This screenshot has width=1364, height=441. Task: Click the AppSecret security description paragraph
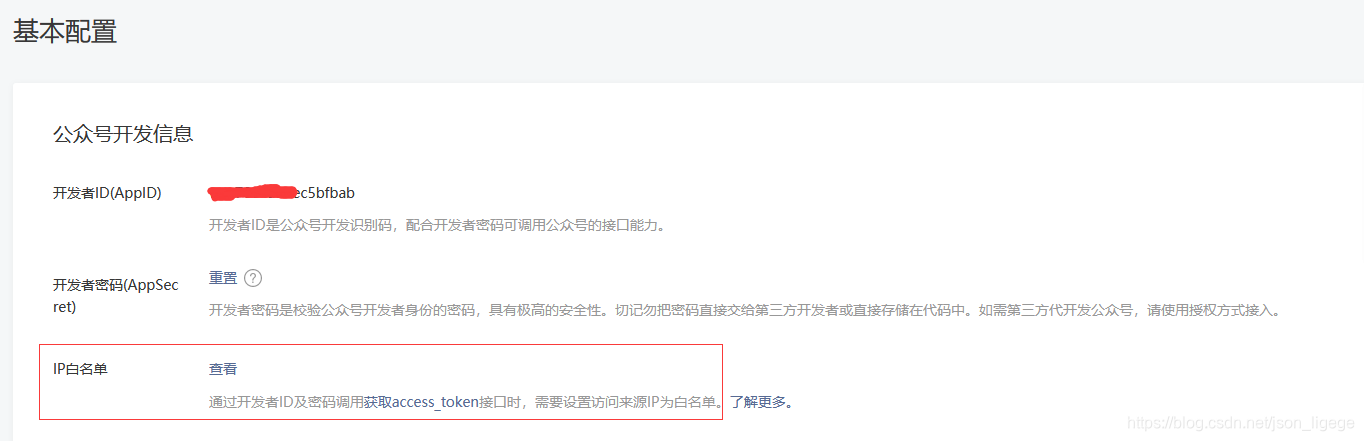coord(745,310)
